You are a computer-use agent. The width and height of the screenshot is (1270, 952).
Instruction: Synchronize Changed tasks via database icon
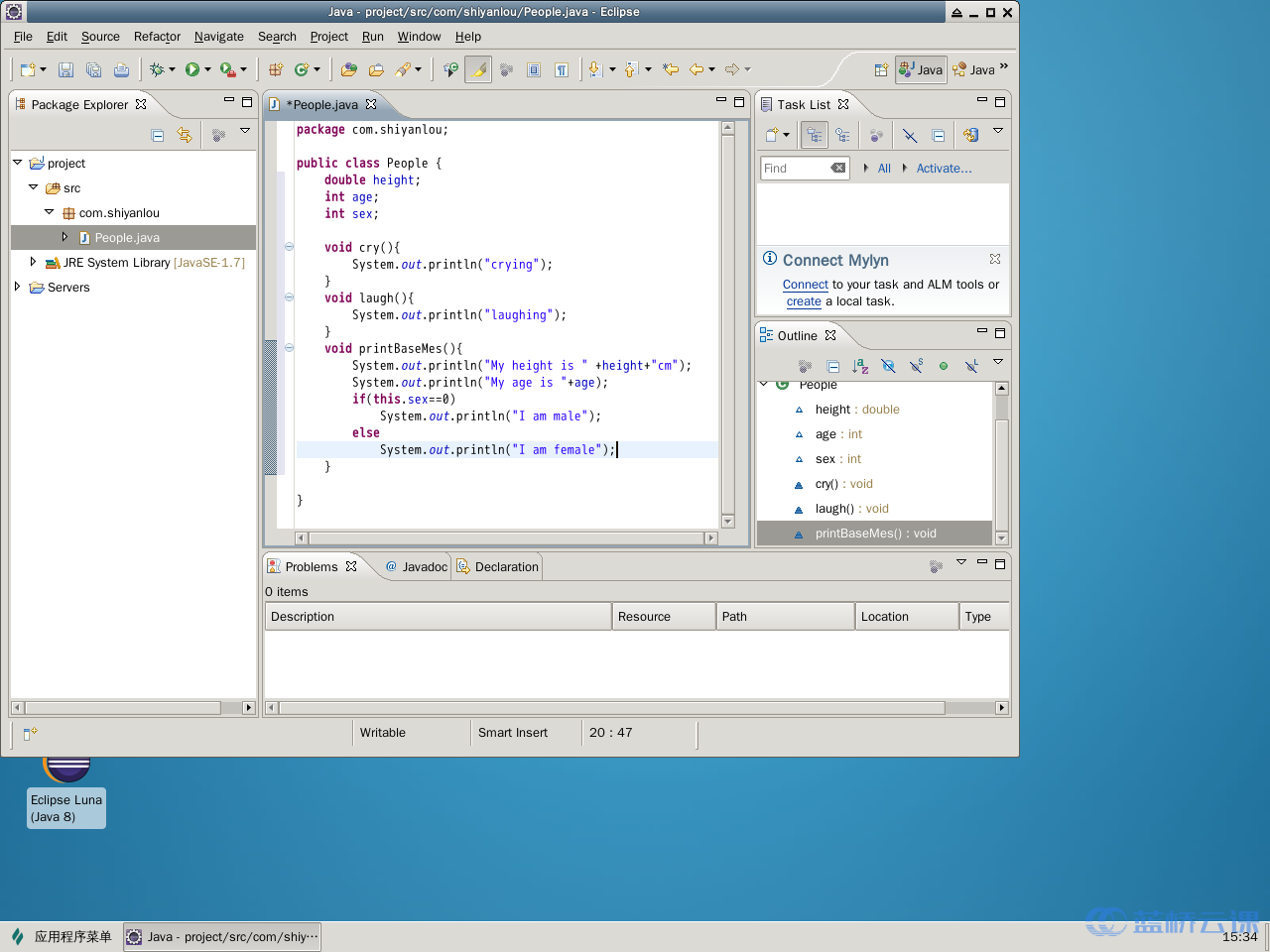(x=970, y=135)
